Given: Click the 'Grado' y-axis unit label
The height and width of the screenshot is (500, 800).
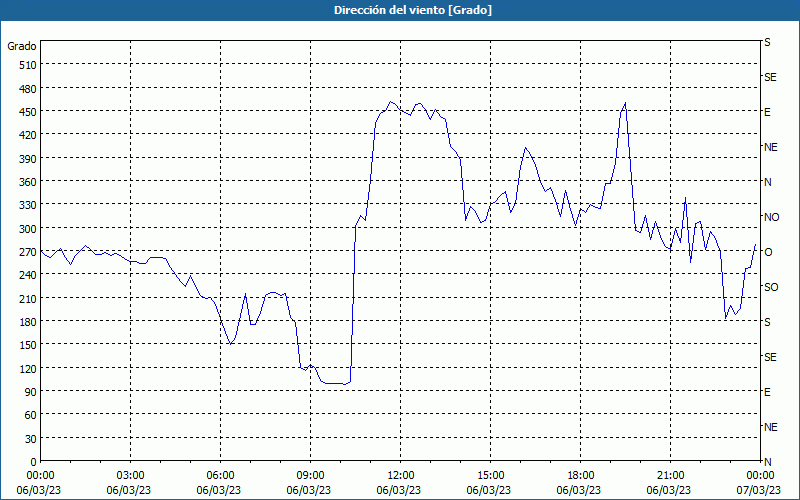Looking at the screenshot, I should point(22,46).
